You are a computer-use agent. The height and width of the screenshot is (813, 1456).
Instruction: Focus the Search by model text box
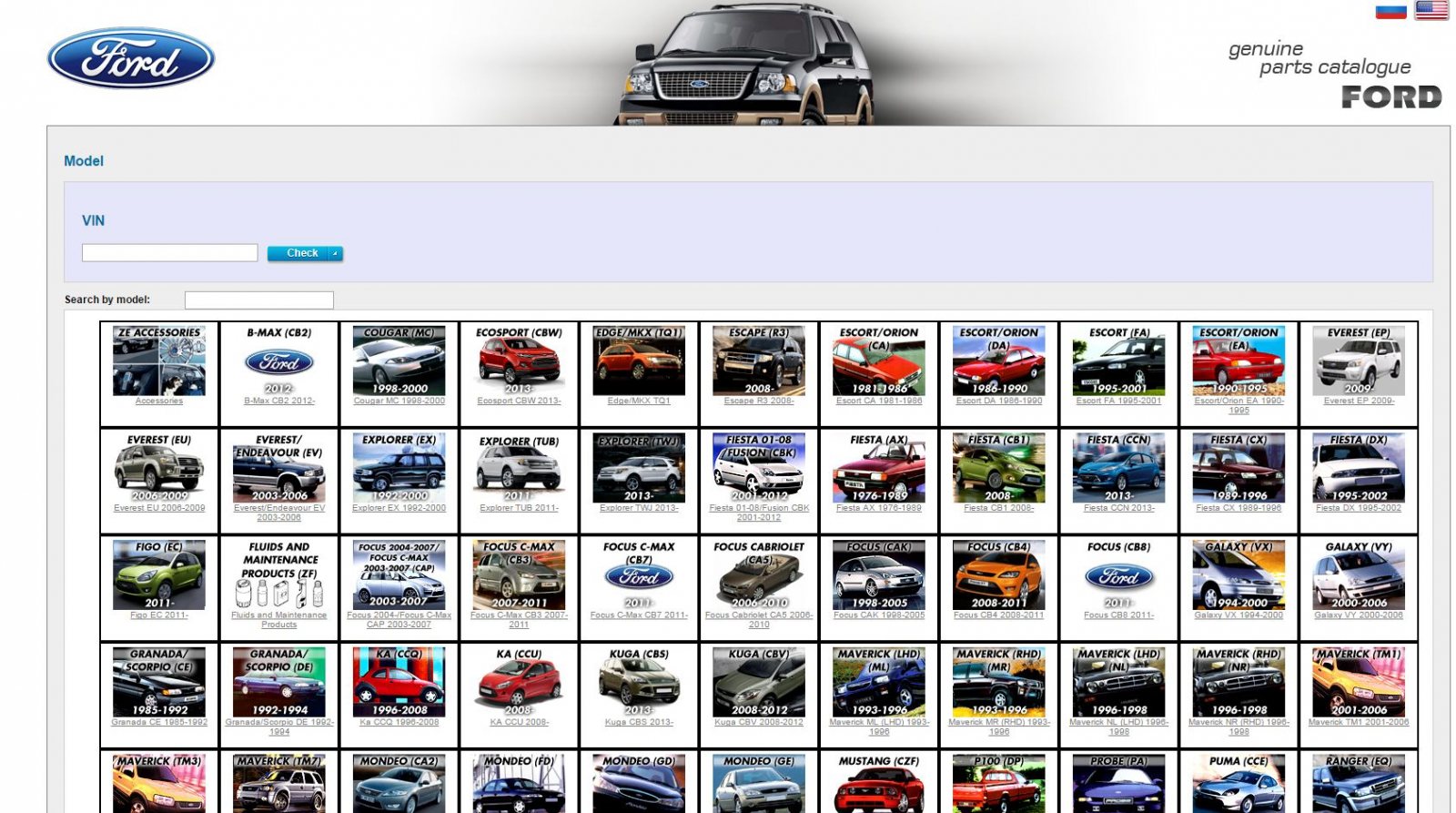tap(259, 300)
